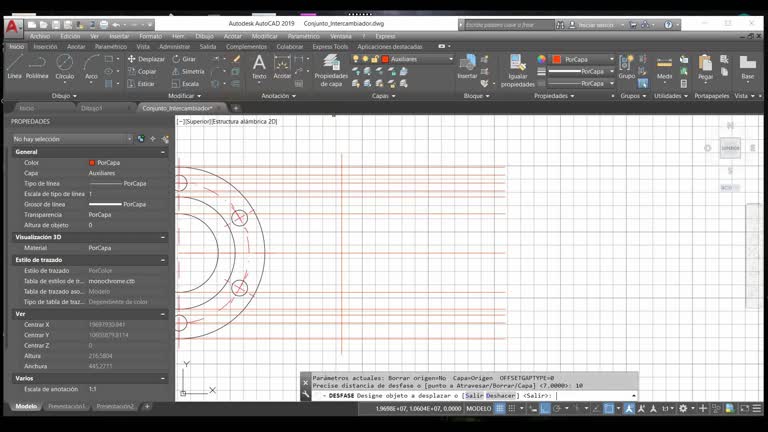Image resolution: width=768 pixels, height=432 pixels.
Task: Open the 'No hay selección' dropdown
Action: click(72, 139)
